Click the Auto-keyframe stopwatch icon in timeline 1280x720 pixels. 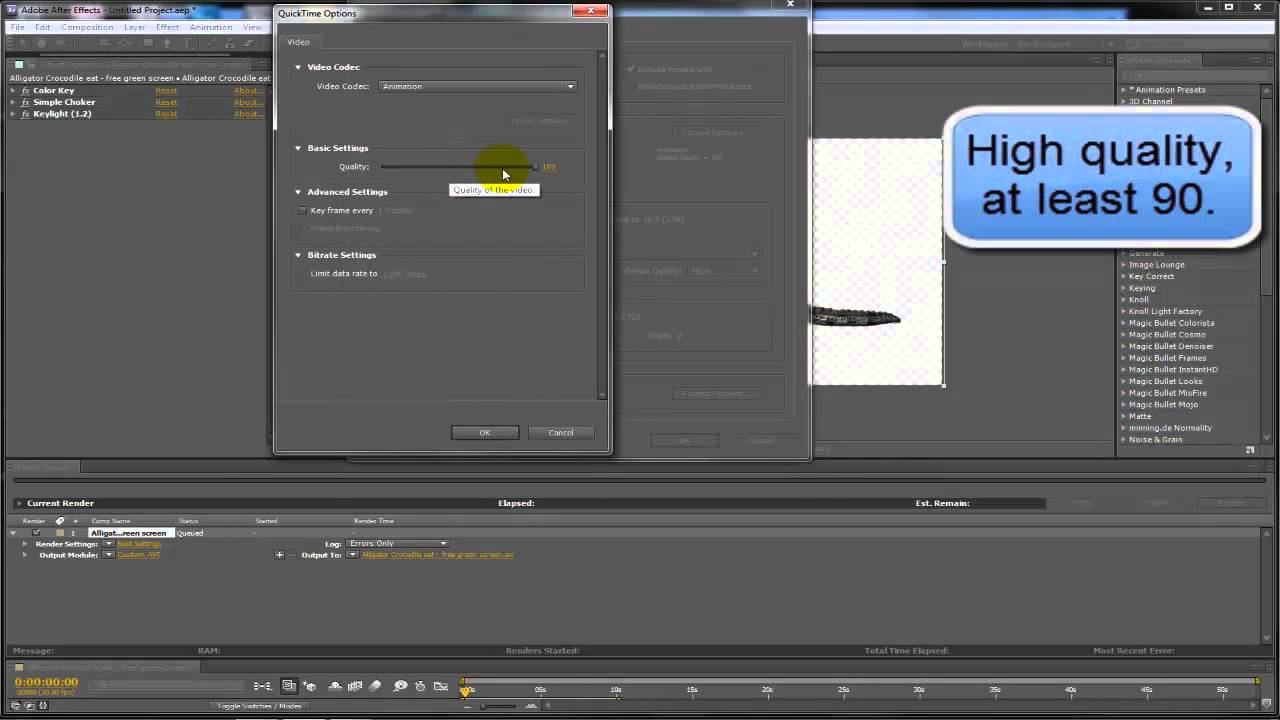(x=420, y=686)
